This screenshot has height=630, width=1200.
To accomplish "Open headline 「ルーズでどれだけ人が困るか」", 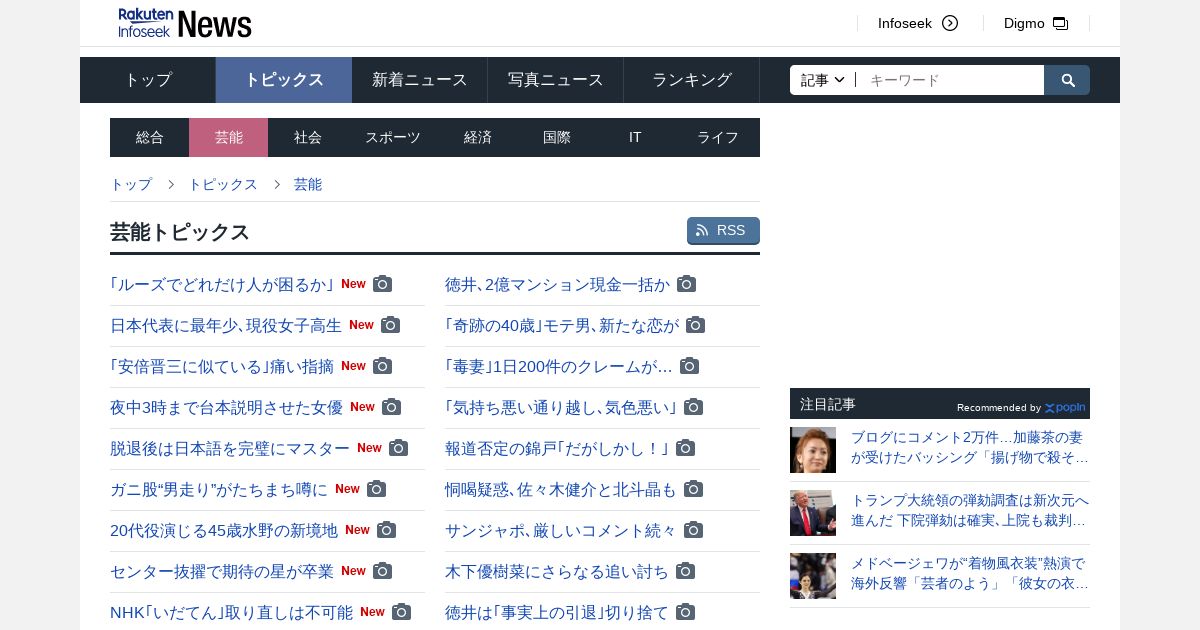I will 222,284.
